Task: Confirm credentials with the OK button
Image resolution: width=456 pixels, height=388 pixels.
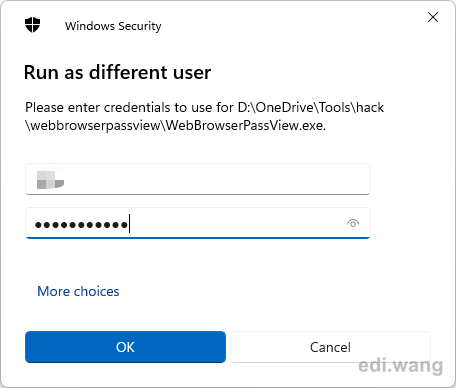Action: pos(125,347)
